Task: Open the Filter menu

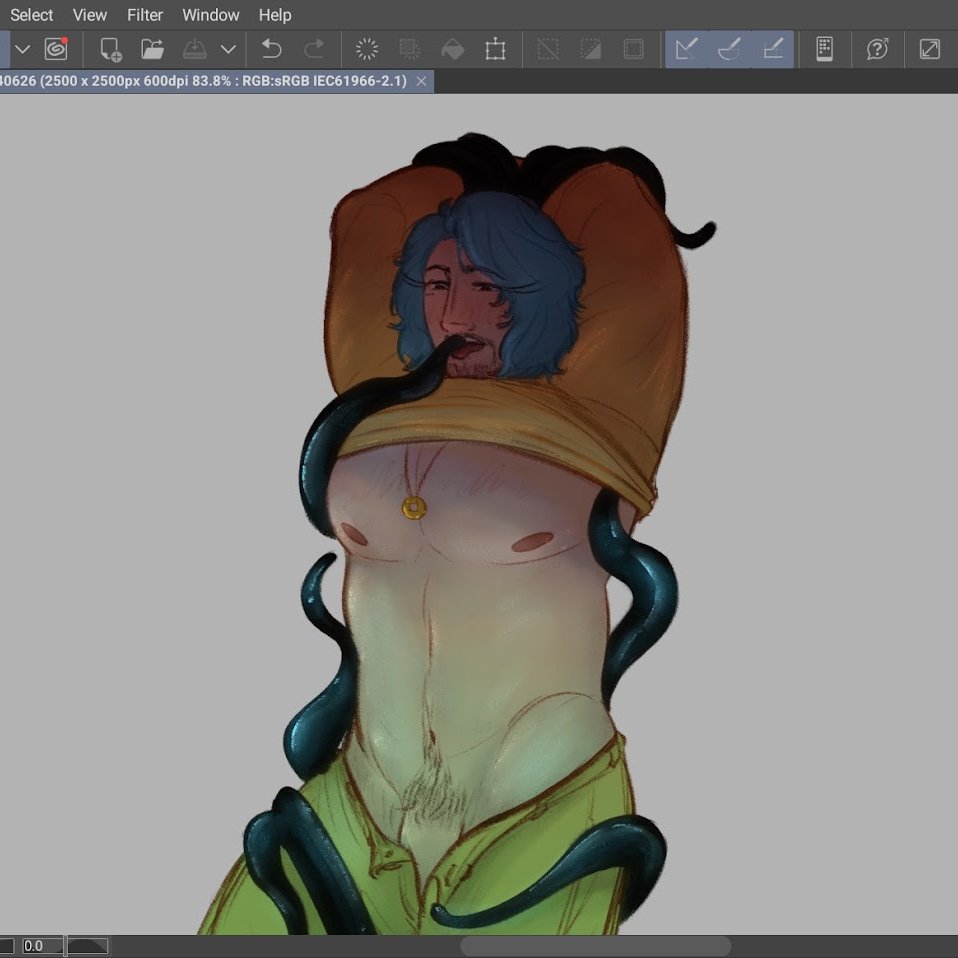Action: [145, 15]
